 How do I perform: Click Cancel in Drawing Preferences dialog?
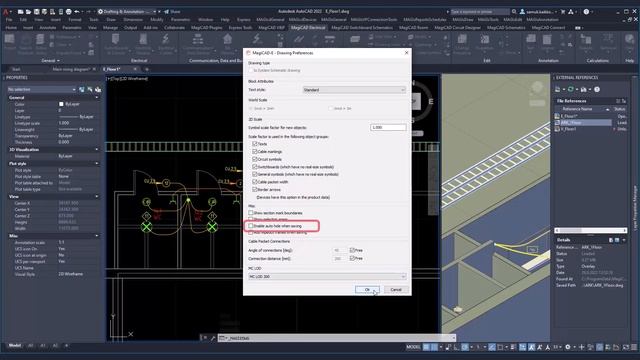[x=396, y=289]
